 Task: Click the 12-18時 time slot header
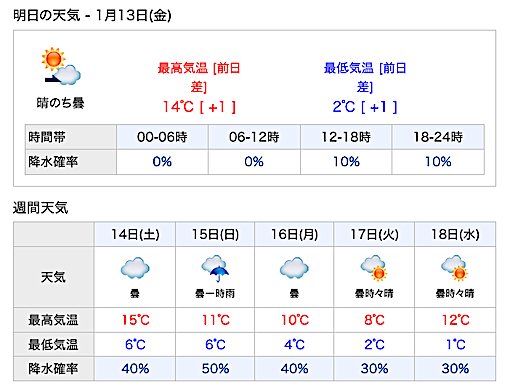tap(346, 137)
